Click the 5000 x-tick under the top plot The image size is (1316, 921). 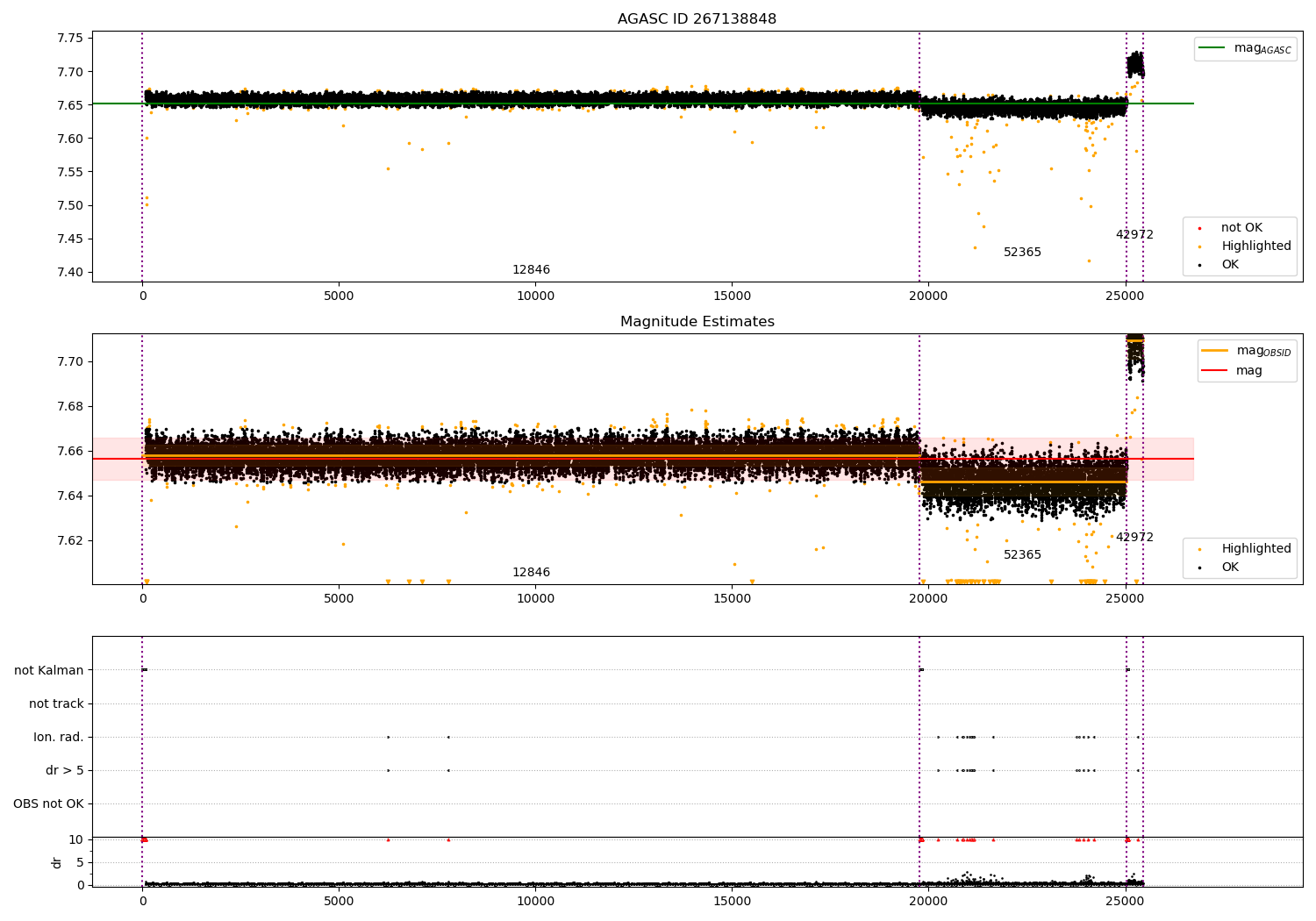[x=339, y=296]
